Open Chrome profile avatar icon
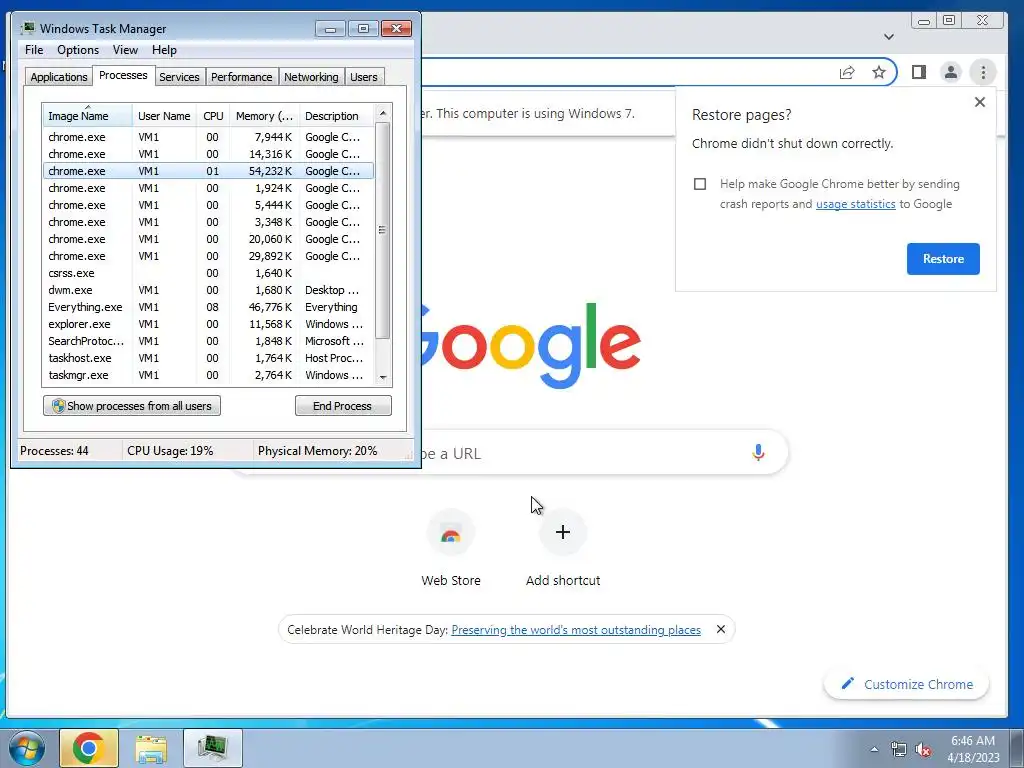Image resolution: width=1024 pixels, height=768 pixels. click(x=951, y=72)
